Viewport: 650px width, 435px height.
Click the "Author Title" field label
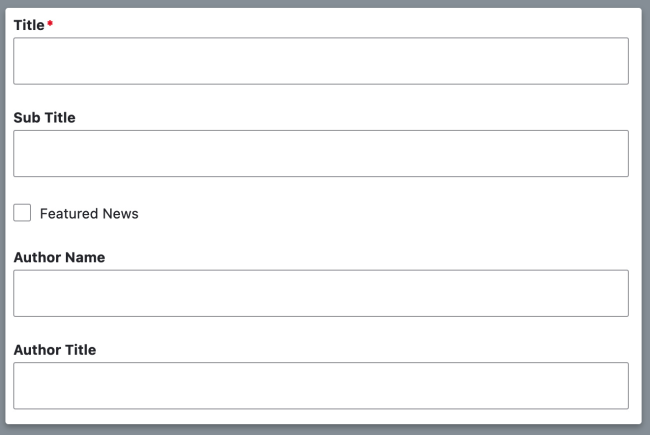[55, 349]
